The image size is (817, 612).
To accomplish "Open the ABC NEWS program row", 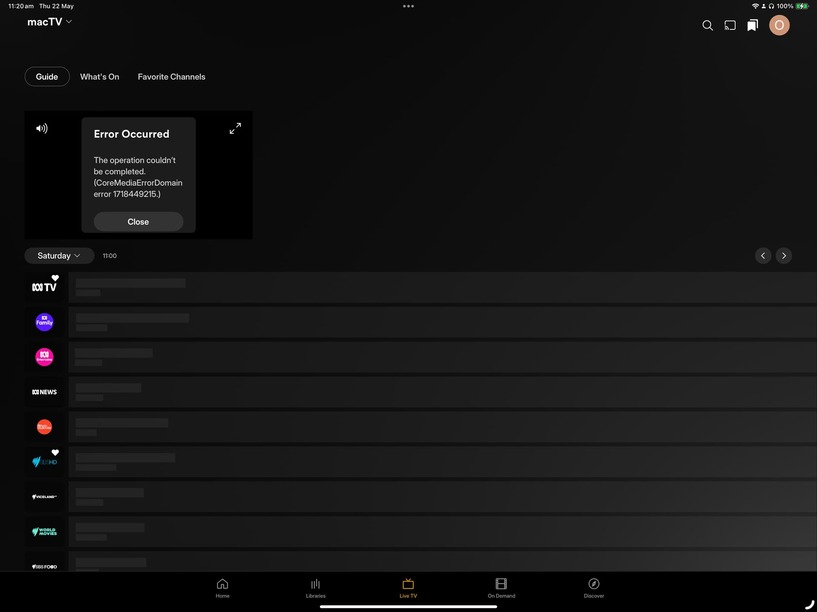I will (x=442, y=392).
